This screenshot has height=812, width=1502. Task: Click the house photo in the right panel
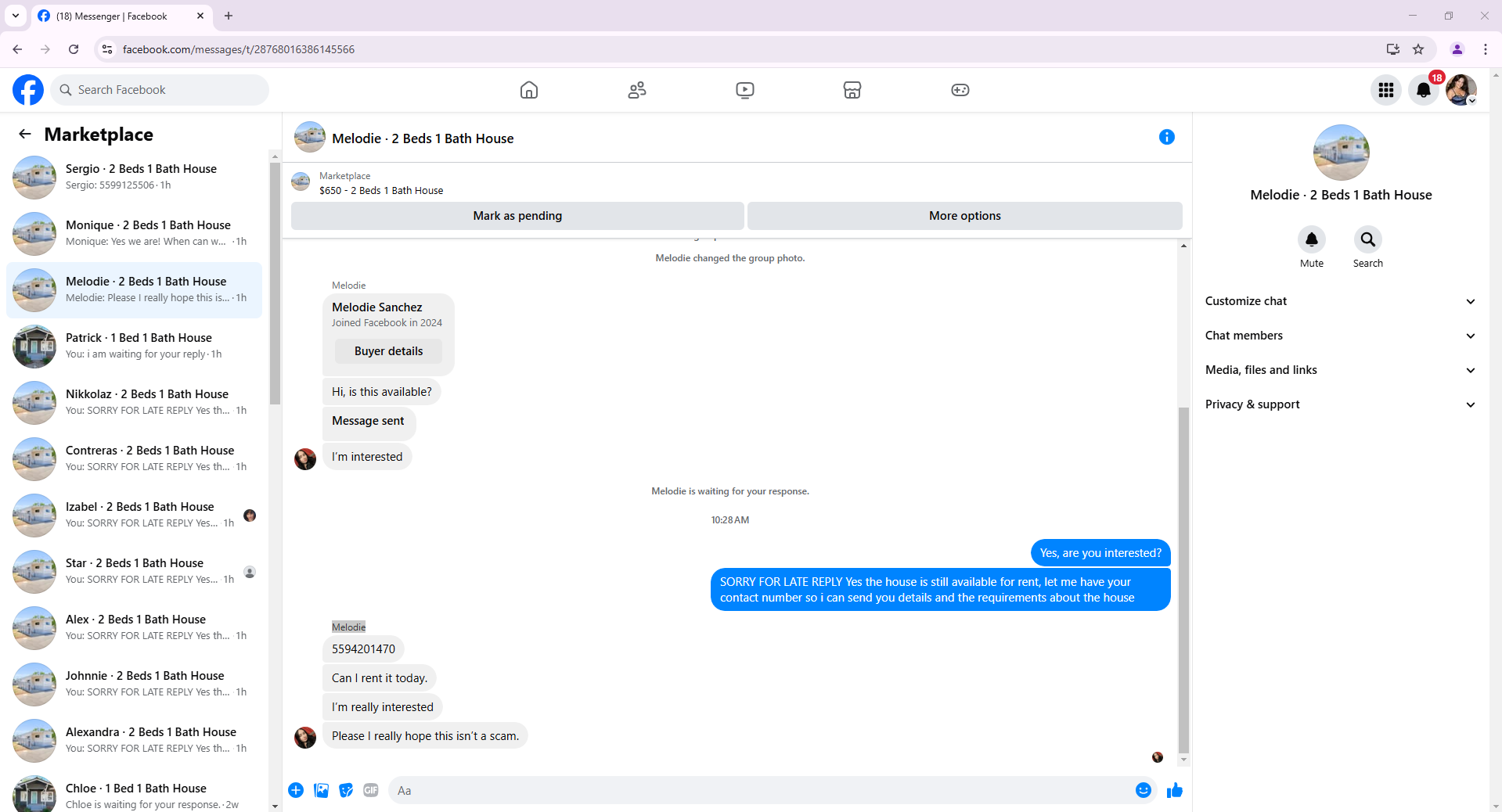tap(1342, 153)
